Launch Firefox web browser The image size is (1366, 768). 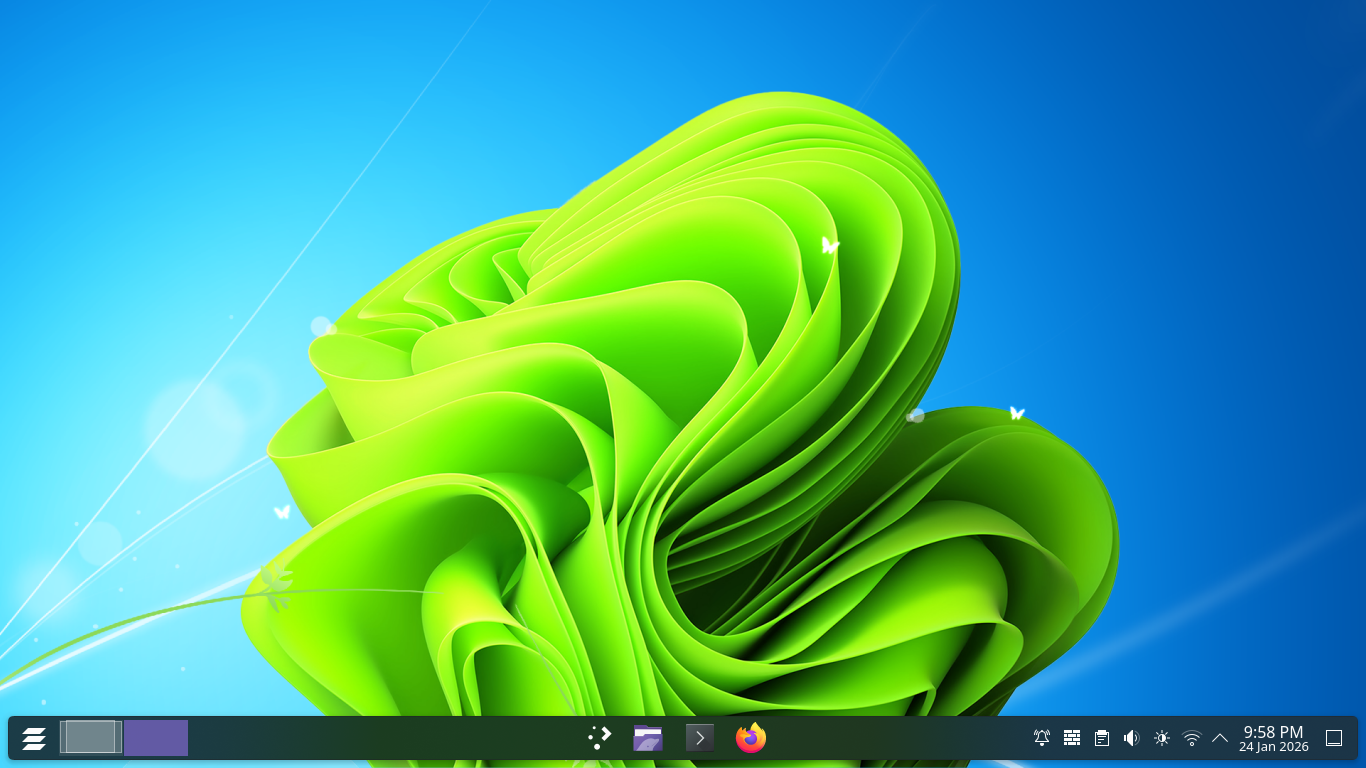[751, 738]
